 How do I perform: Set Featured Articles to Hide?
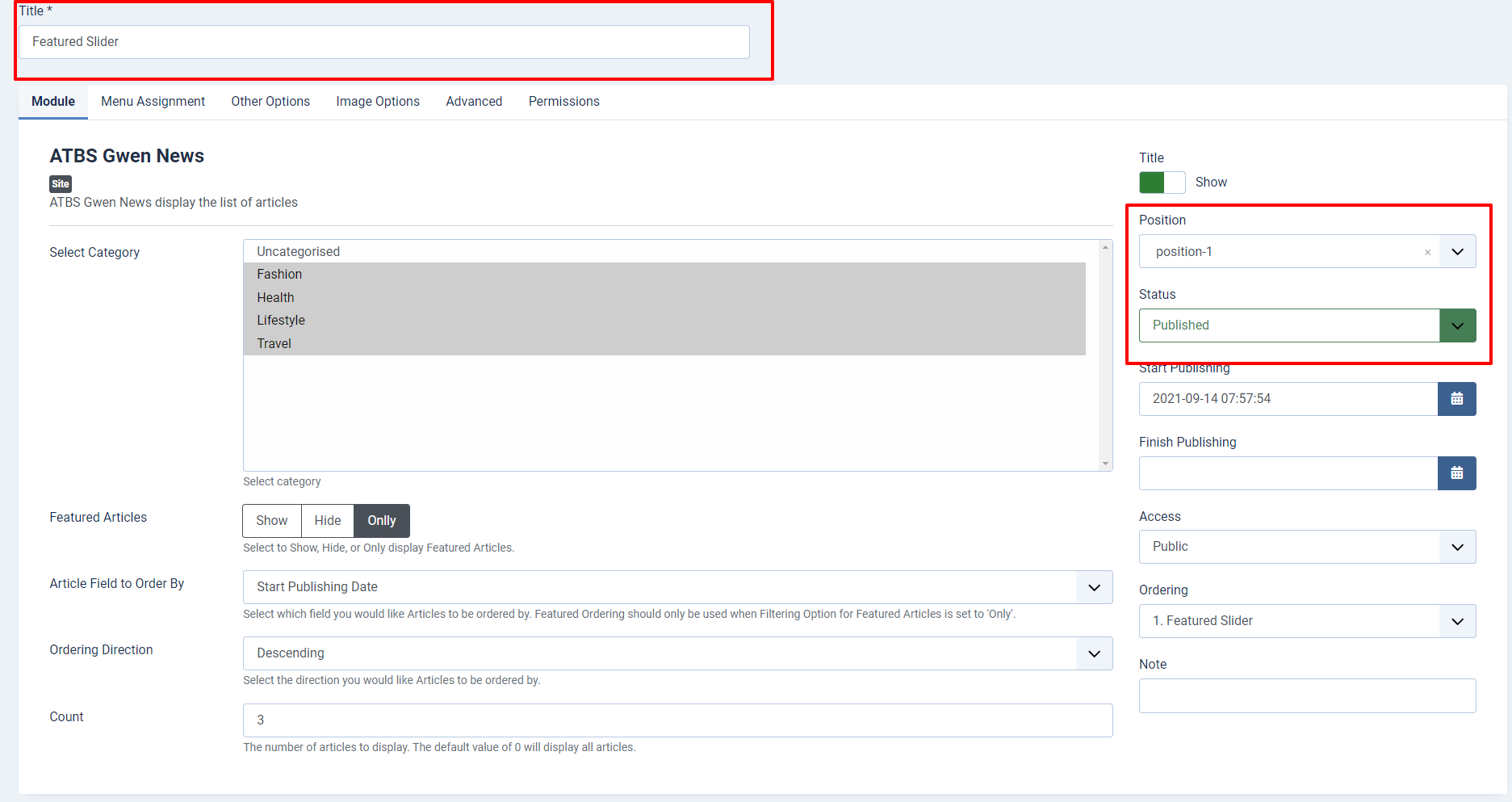[x=327, y=521]
